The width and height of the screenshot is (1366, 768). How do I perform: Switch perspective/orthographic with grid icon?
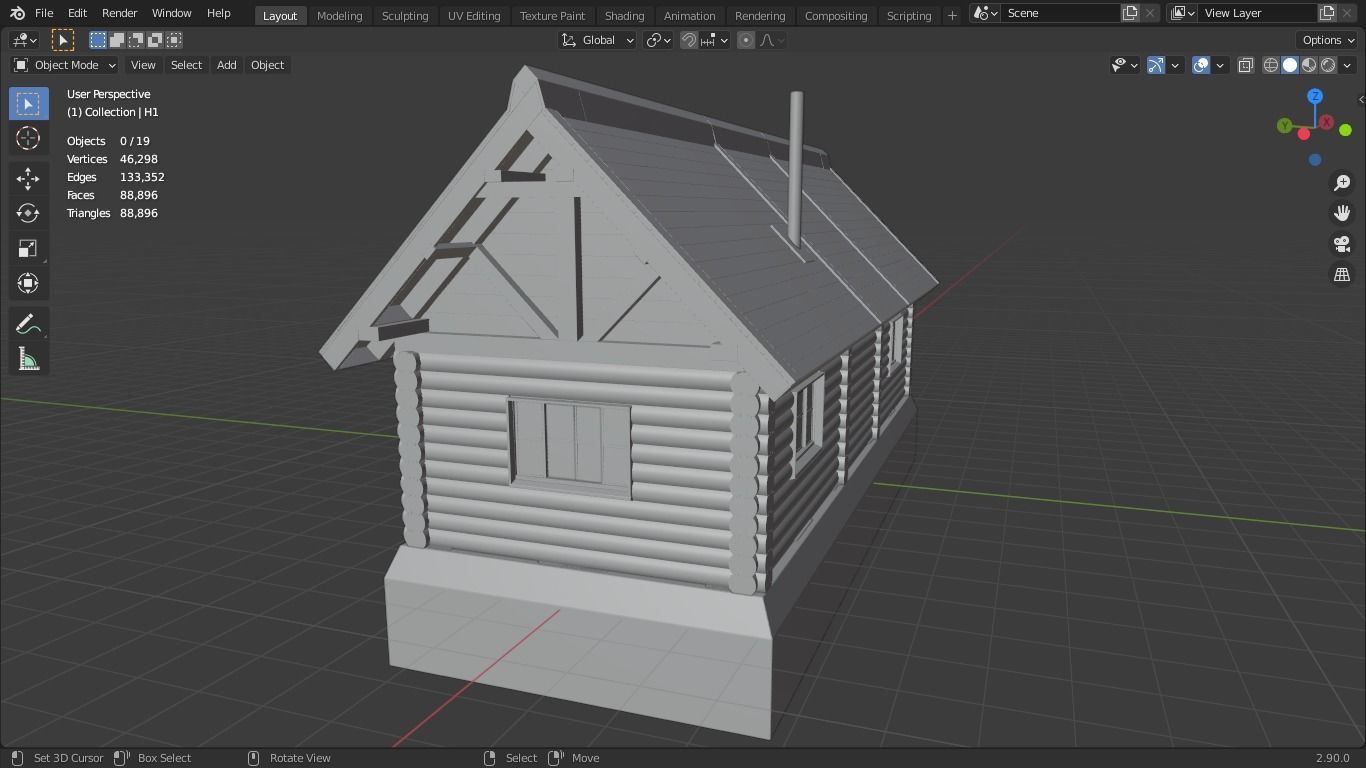(1342, 274)
